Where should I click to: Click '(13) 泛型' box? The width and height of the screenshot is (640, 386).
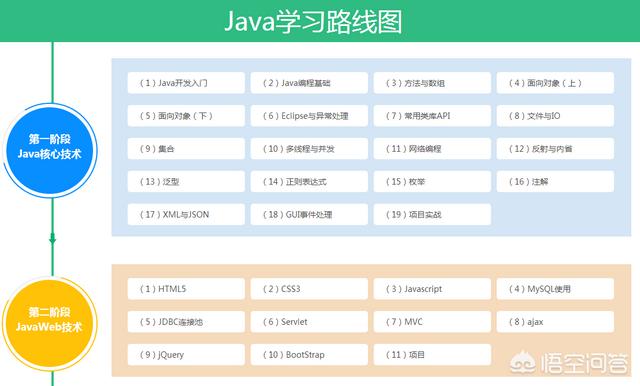click(186, 182)
